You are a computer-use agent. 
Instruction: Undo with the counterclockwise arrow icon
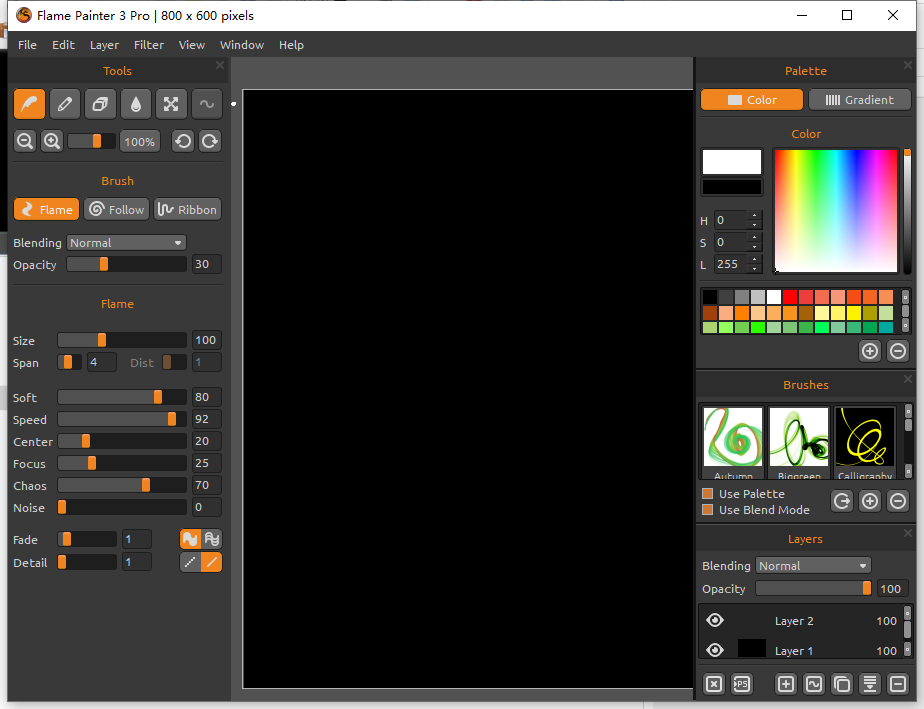click(x=183, y=141)
